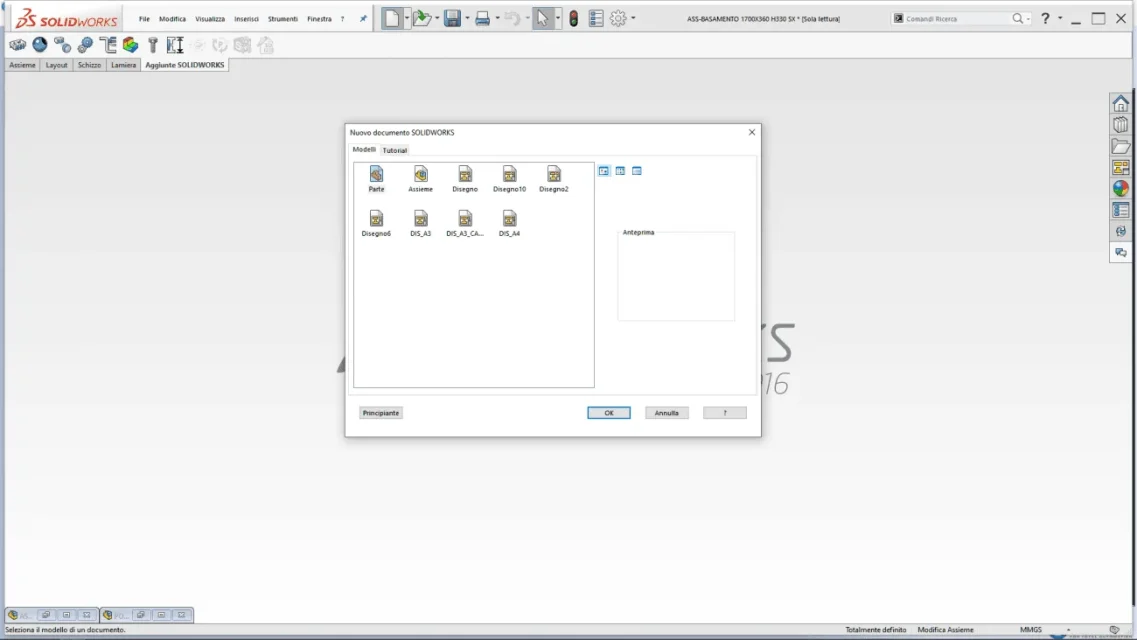
Task: Open the Tutorial tab
Action: point(394,150)
